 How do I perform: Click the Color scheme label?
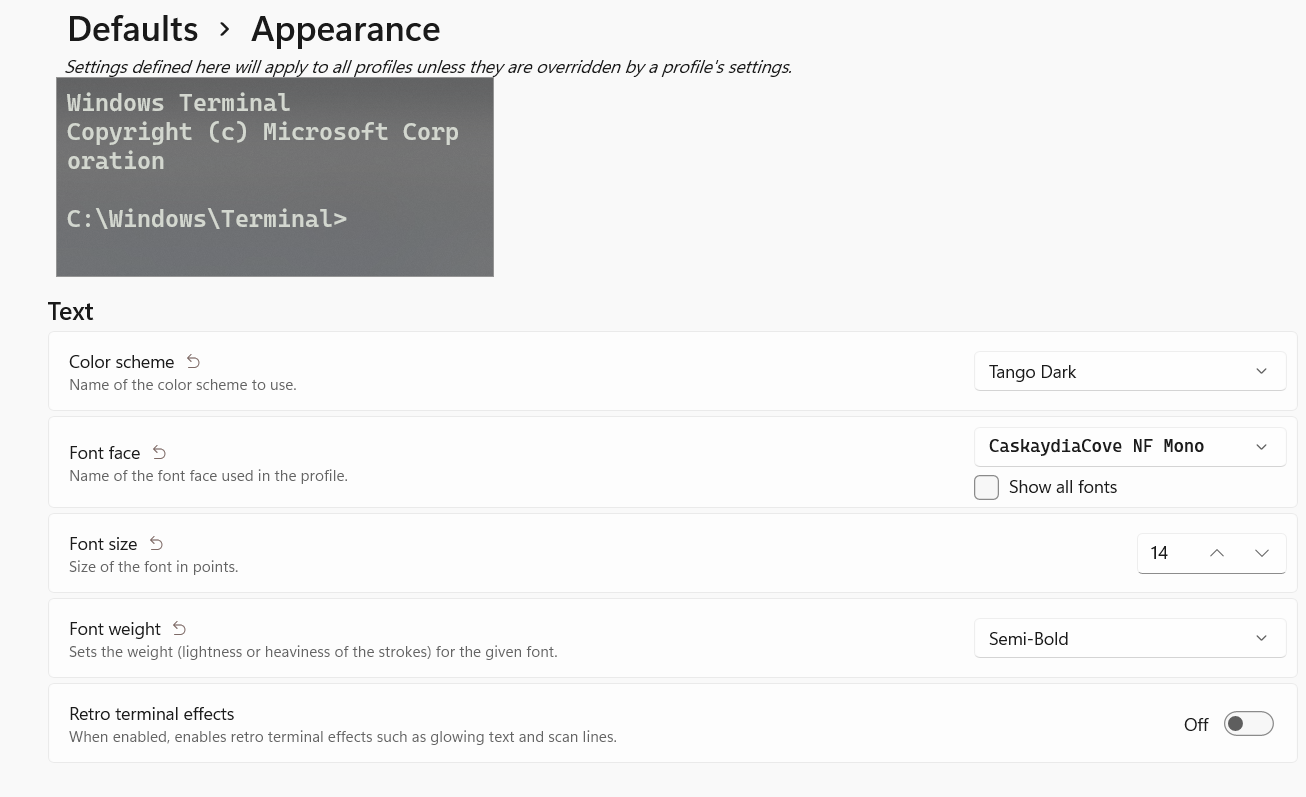[x=121, y=362]
